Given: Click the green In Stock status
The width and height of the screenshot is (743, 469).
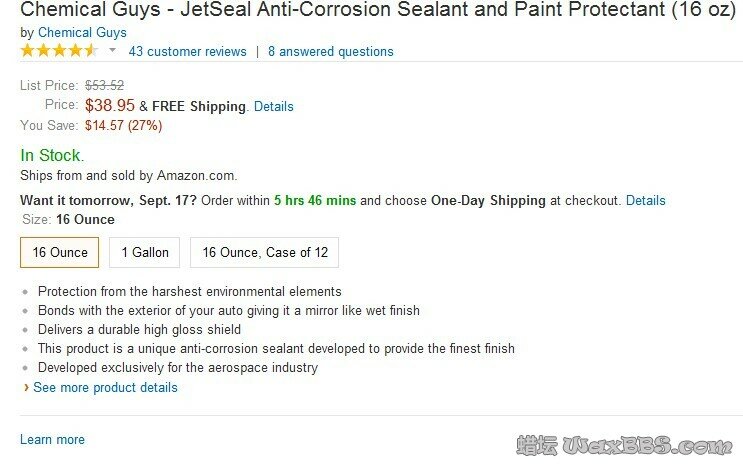Looking at the screenshot, I should [x=52, y=155].
